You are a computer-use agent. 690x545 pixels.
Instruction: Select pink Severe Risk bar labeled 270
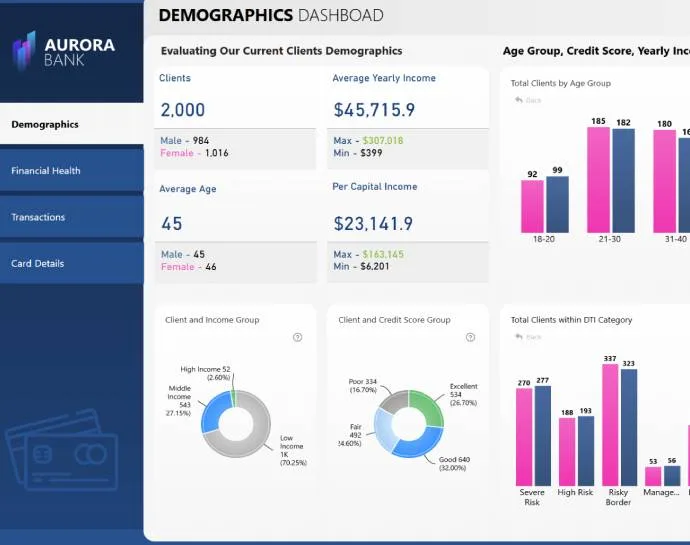pos(524,437)
